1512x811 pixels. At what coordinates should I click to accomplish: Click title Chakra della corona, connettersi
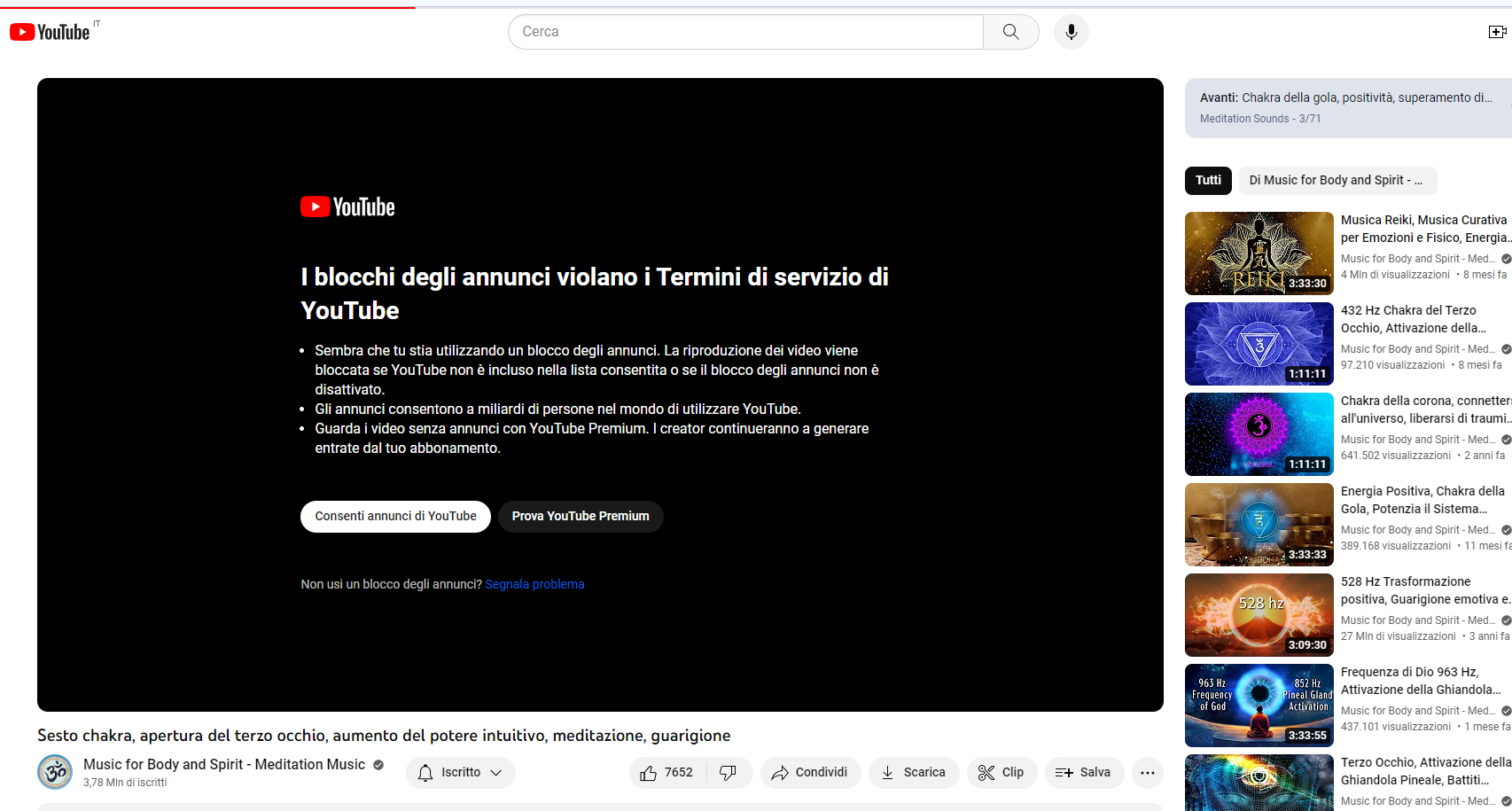(1426, 409)
